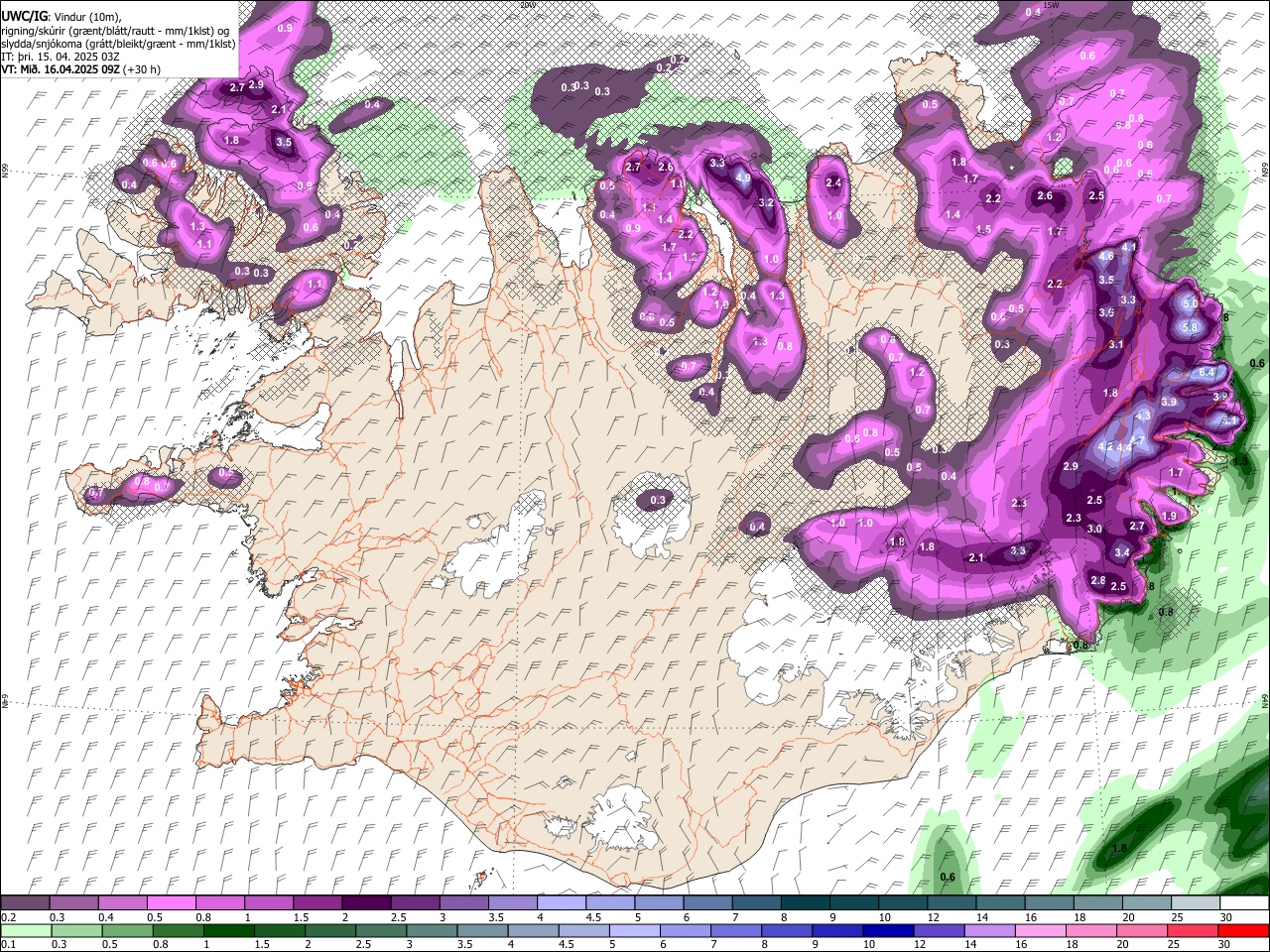The height and width of the screenshot is (952, 1270).
Task: Click the 4.6 value on the map
Action: pos(1107,256)
